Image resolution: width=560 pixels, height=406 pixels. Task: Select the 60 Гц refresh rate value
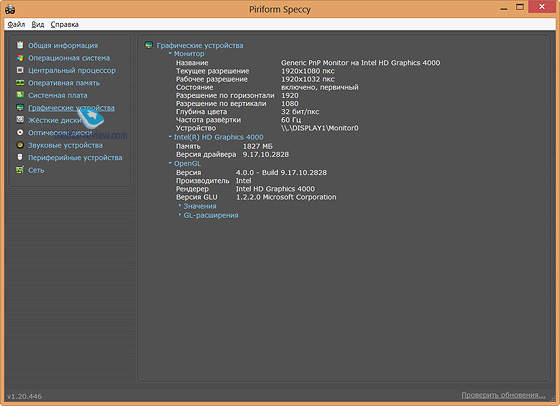pos(291,120)
